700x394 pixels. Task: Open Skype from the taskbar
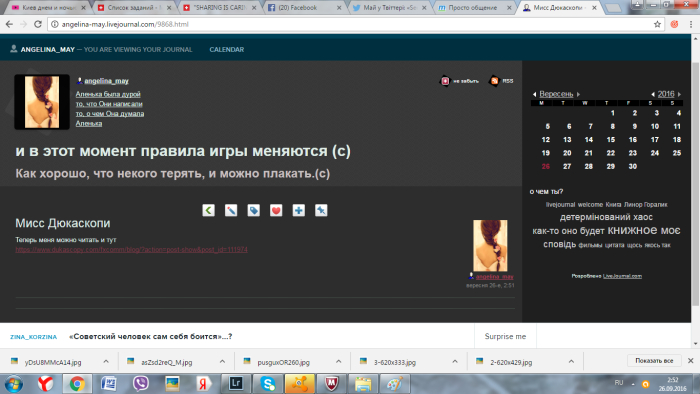267,384
